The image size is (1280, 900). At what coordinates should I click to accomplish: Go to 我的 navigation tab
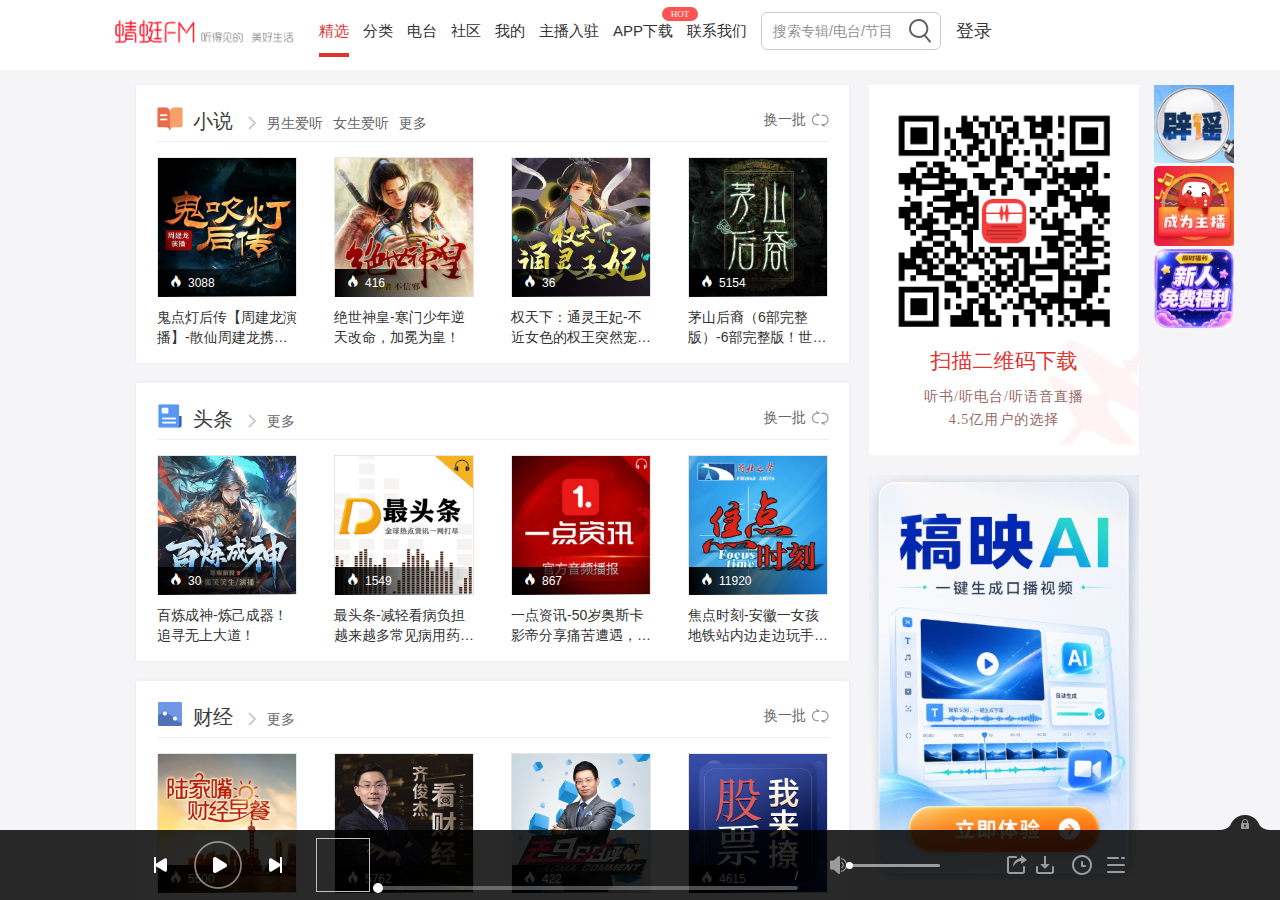510,31
